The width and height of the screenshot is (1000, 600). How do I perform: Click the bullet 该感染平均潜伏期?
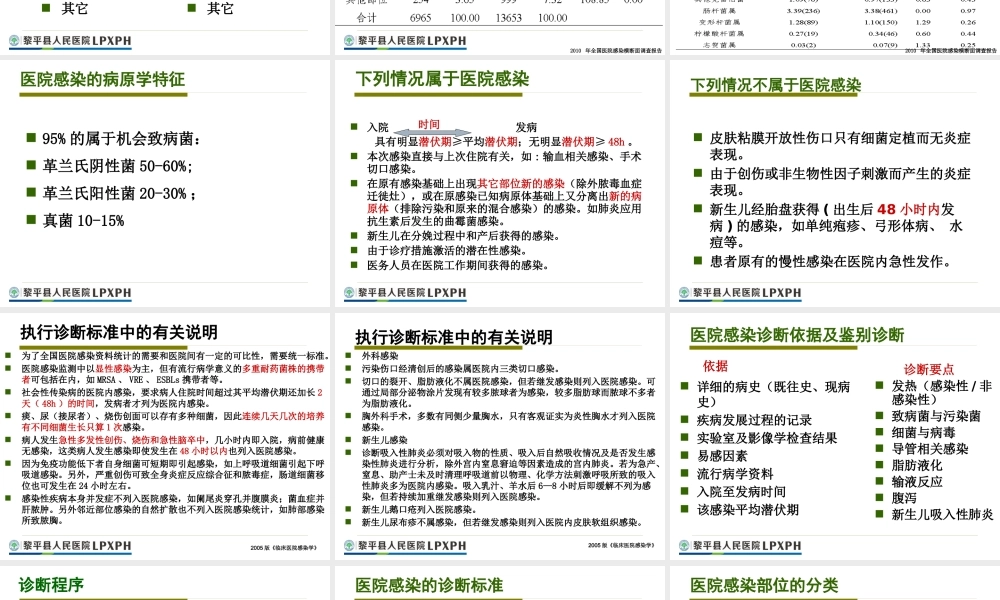point(747,509)
